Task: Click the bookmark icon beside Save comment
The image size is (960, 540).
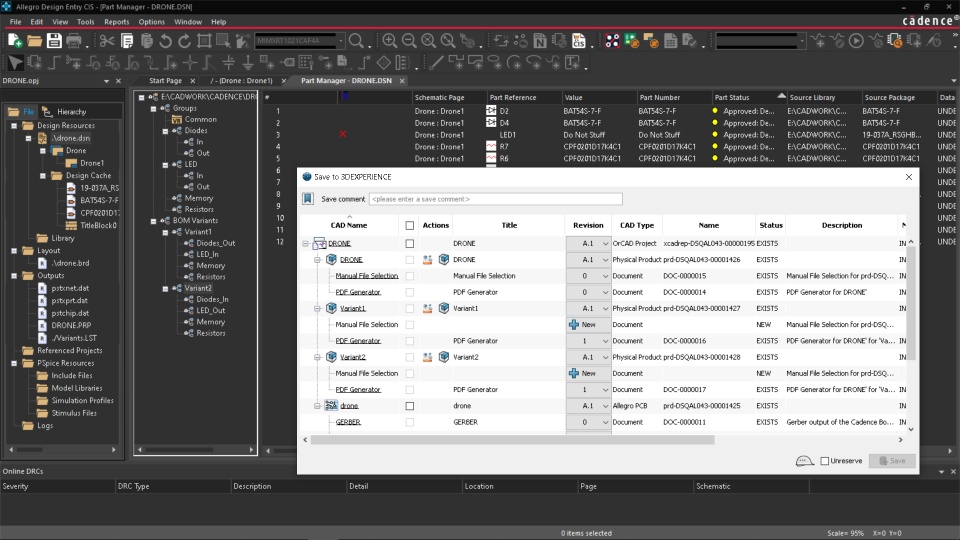Action: [x=308, y=198]
